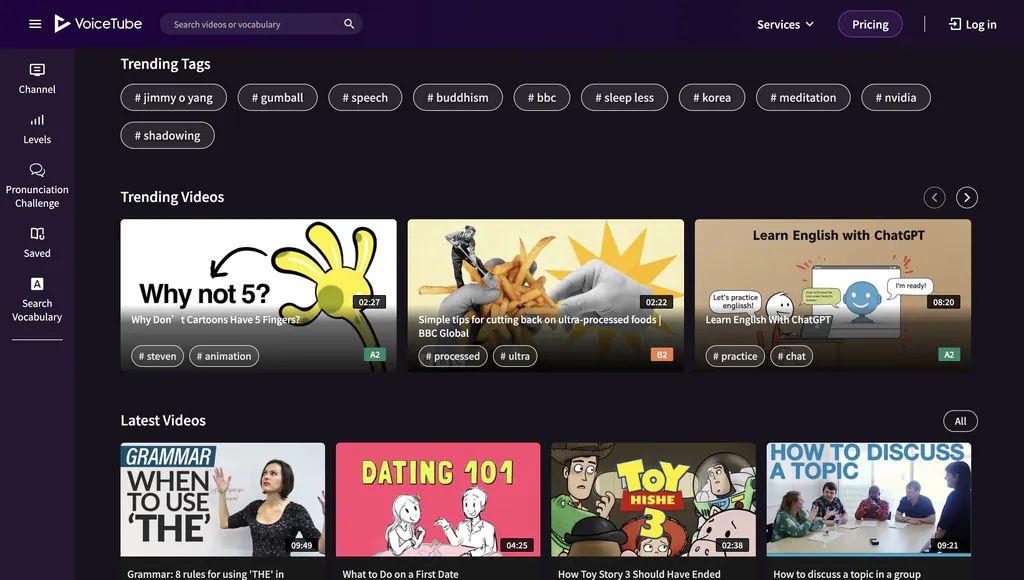The height and width of the screenshot is (580, 1024).
Task: Open Saved items in sidebar
Action: point(37,242)
